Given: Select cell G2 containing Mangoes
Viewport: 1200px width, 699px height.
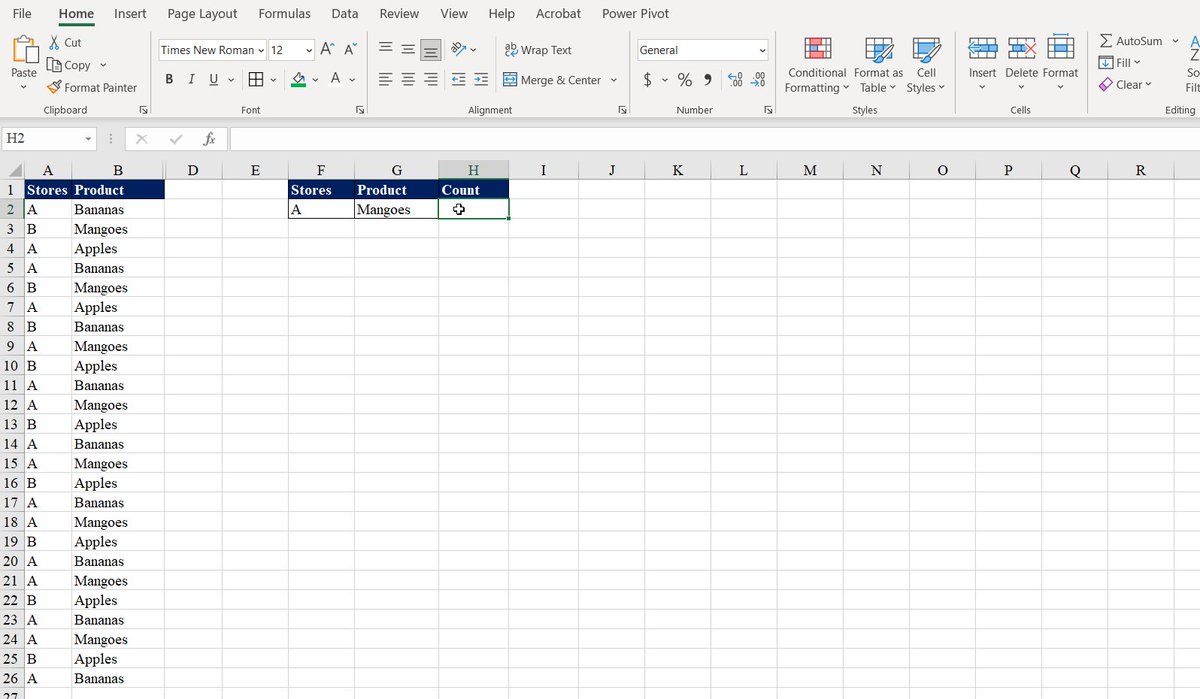Looking at the screenshot, I should click(x=397, y=209).
